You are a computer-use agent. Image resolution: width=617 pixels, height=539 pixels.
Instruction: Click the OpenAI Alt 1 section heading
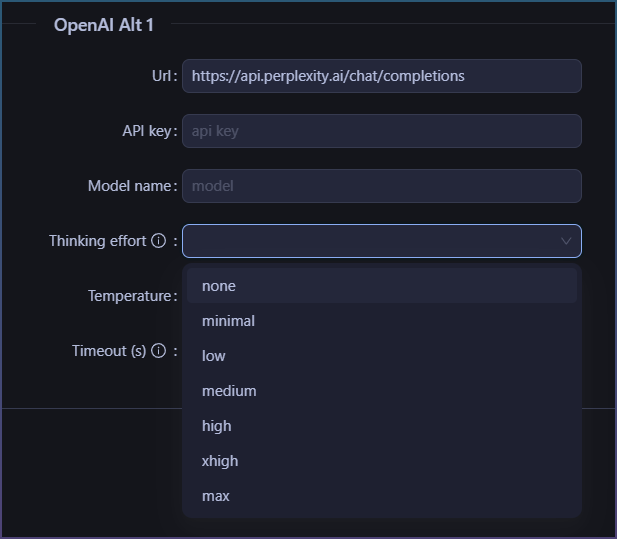point(103,25)
